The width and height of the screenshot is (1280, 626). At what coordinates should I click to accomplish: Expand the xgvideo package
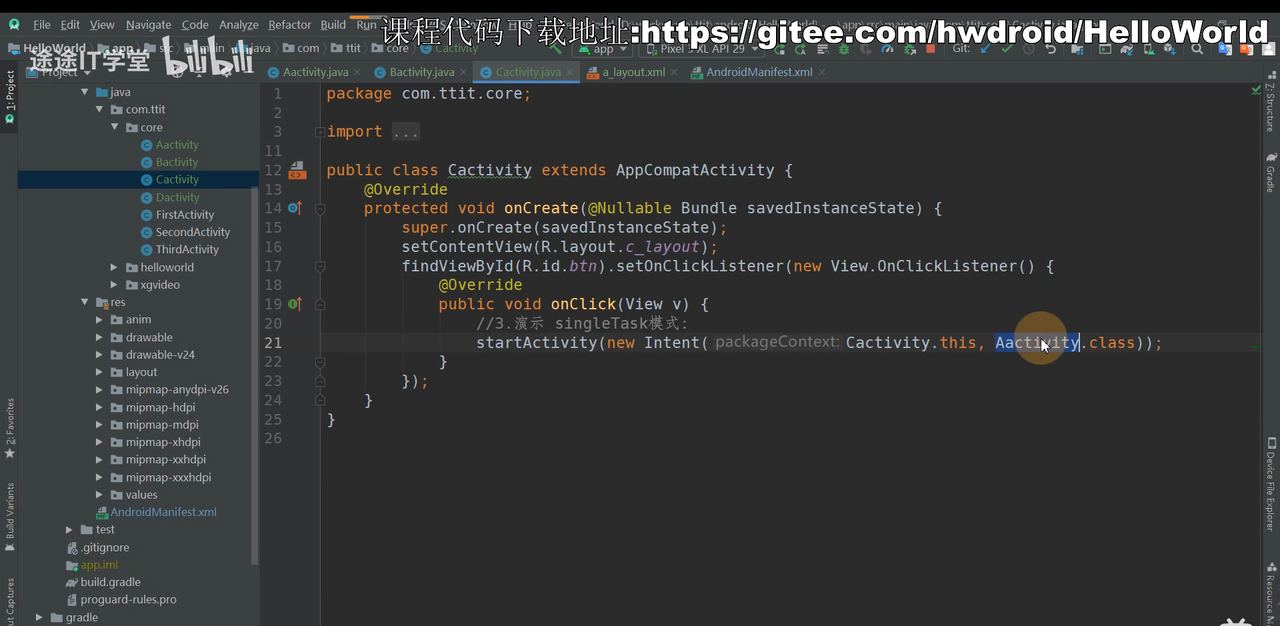(115, 285)
